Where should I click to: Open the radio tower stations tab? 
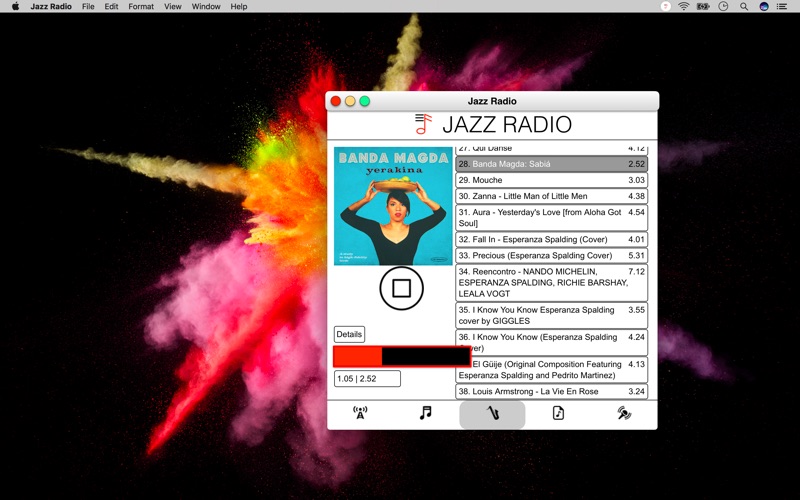[360, 413]
